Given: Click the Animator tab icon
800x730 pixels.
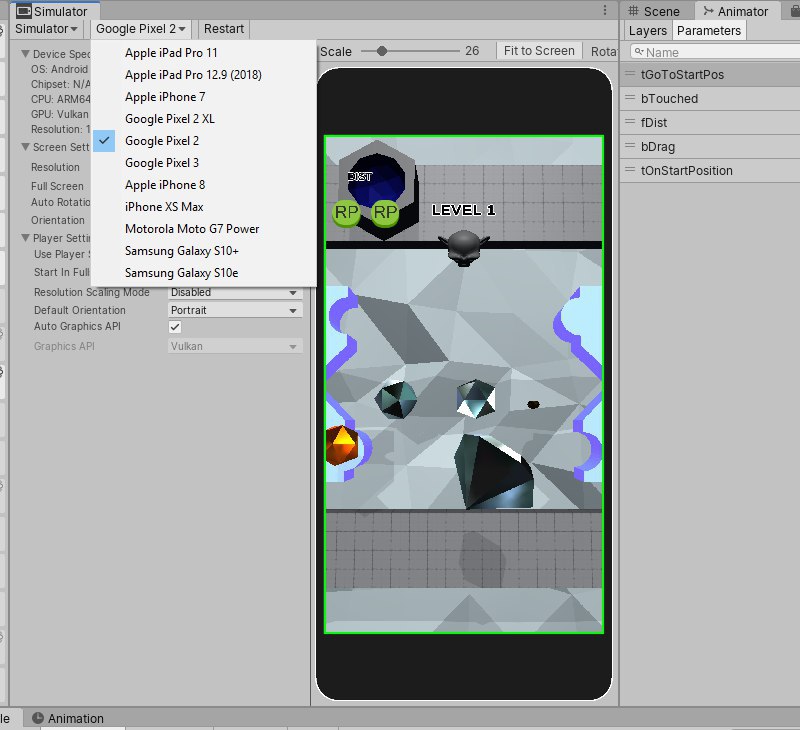Looking at the screenshot, I should 708,11.
